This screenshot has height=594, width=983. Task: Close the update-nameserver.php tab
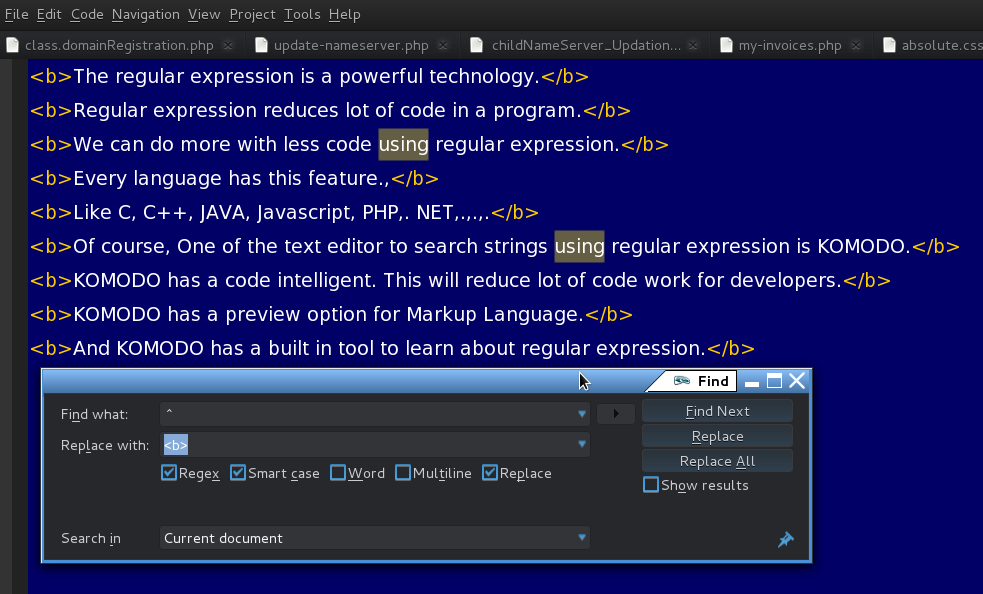point(443,45)
